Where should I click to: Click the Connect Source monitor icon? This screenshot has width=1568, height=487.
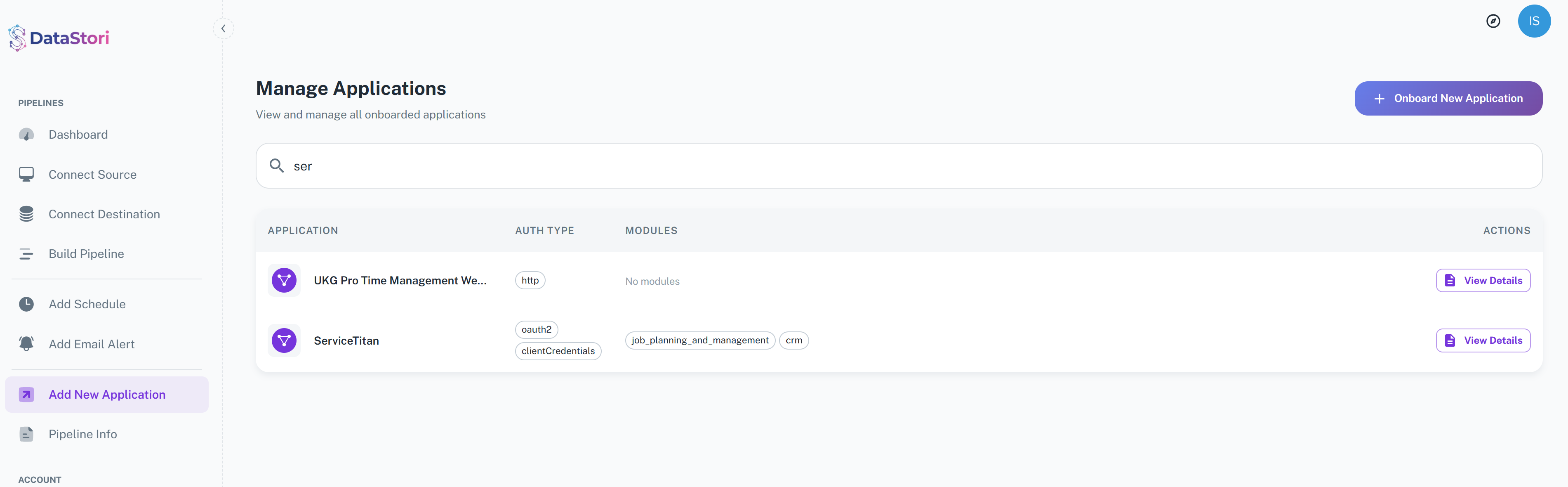26,174
